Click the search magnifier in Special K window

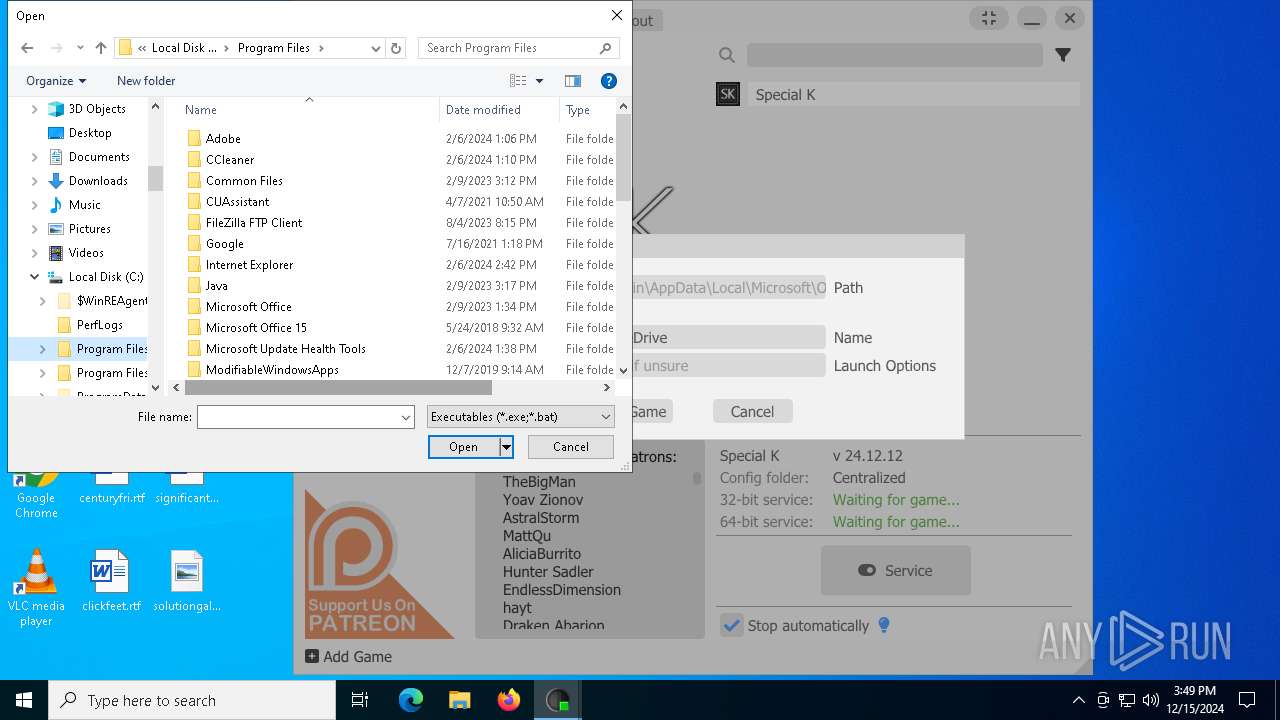tap(727, 56)
